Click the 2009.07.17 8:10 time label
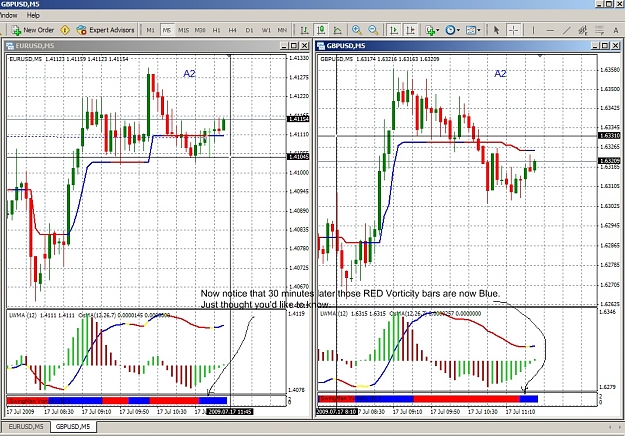 click(x=337, y=411)
